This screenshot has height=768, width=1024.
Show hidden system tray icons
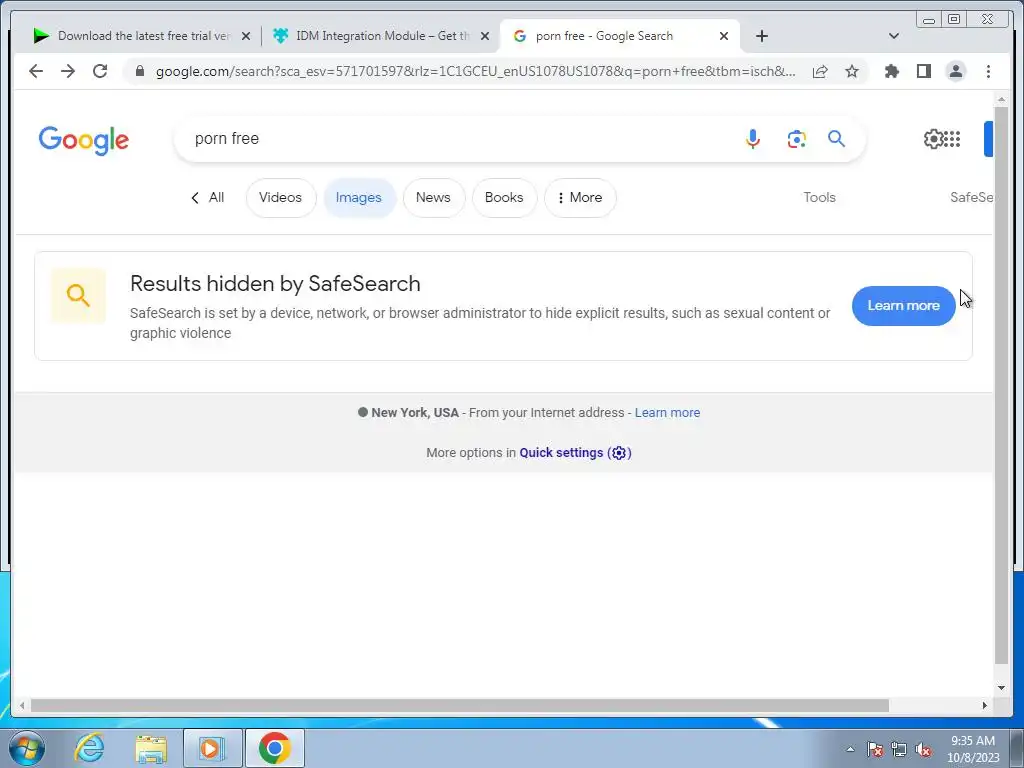850,749
